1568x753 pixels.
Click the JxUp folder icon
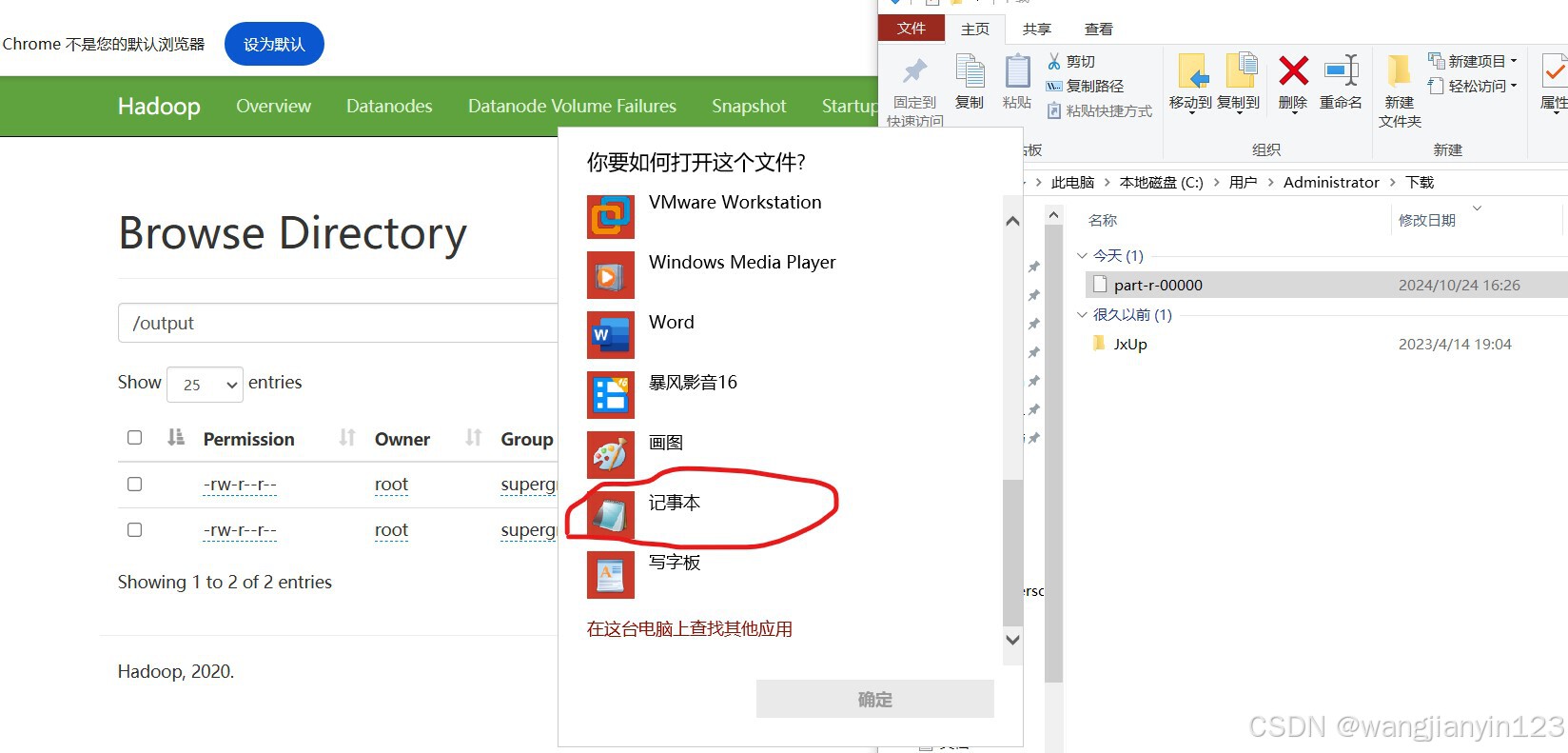coord(1100,344)
